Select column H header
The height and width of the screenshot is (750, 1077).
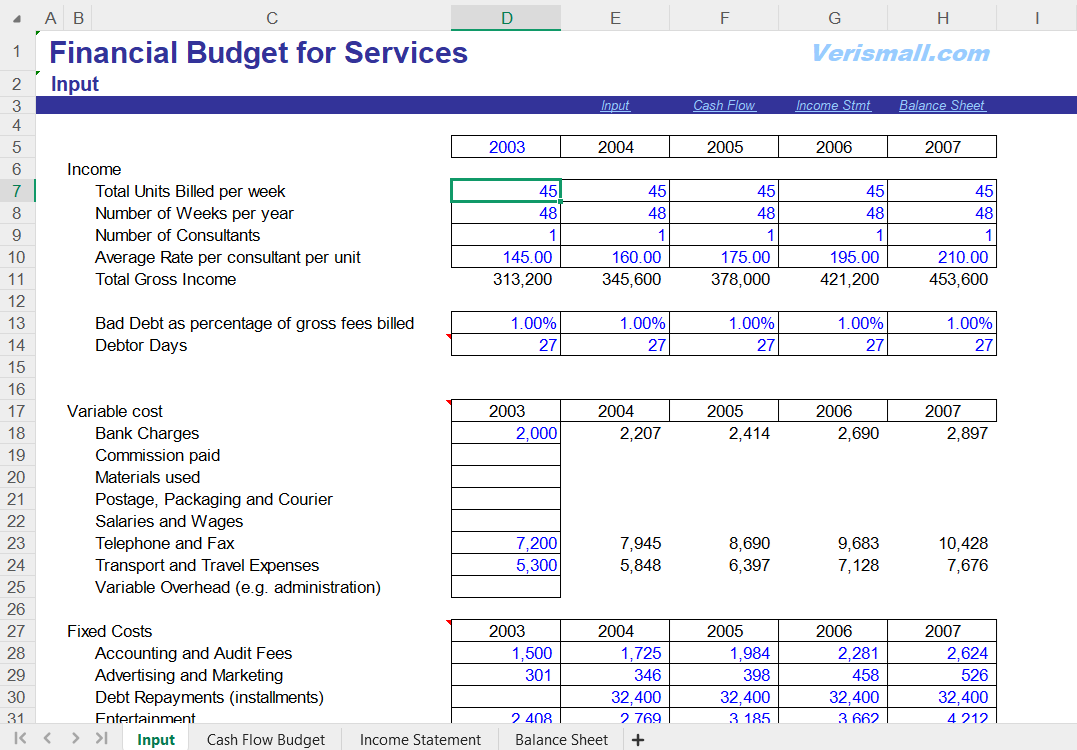pyautogui.click(x=942, y=18)
